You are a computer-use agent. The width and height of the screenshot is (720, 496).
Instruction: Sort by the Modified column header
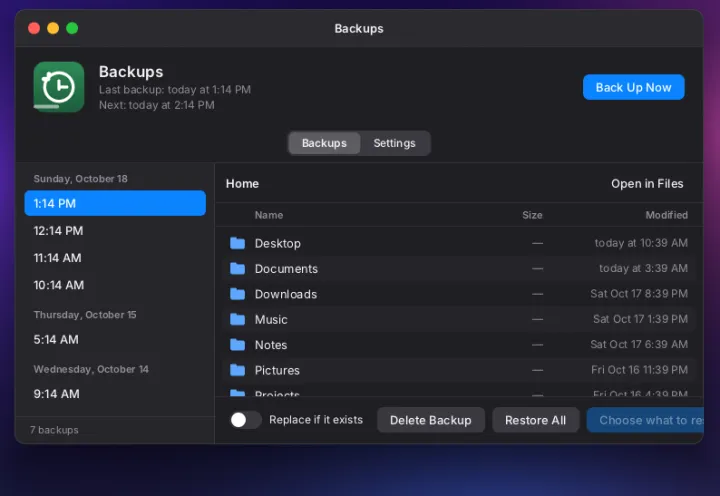coord(666,215)
